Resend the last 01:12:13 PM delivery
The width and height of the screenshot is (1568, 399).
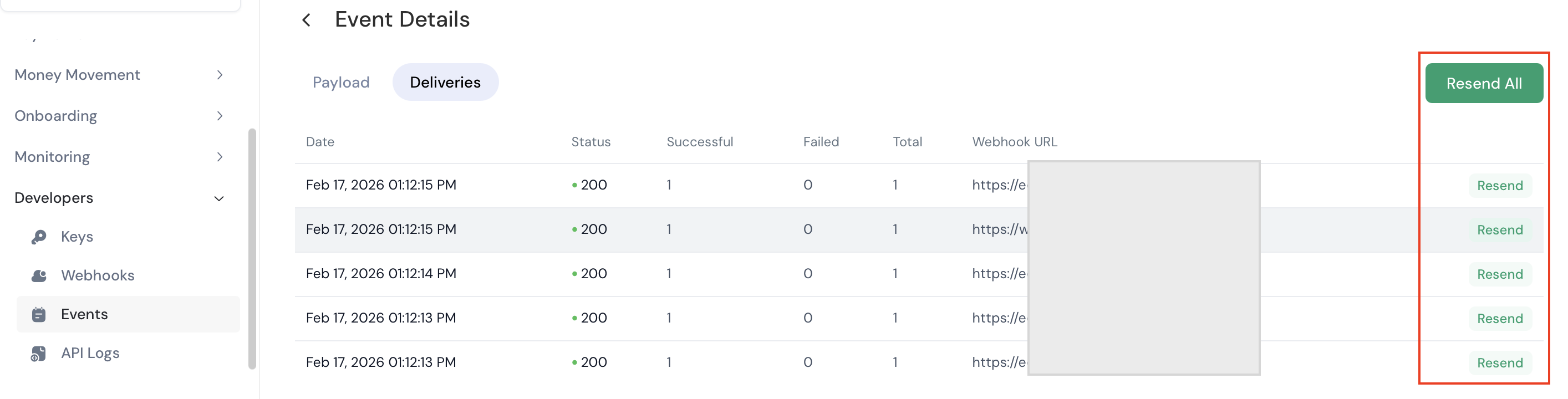coord(1499,363)
